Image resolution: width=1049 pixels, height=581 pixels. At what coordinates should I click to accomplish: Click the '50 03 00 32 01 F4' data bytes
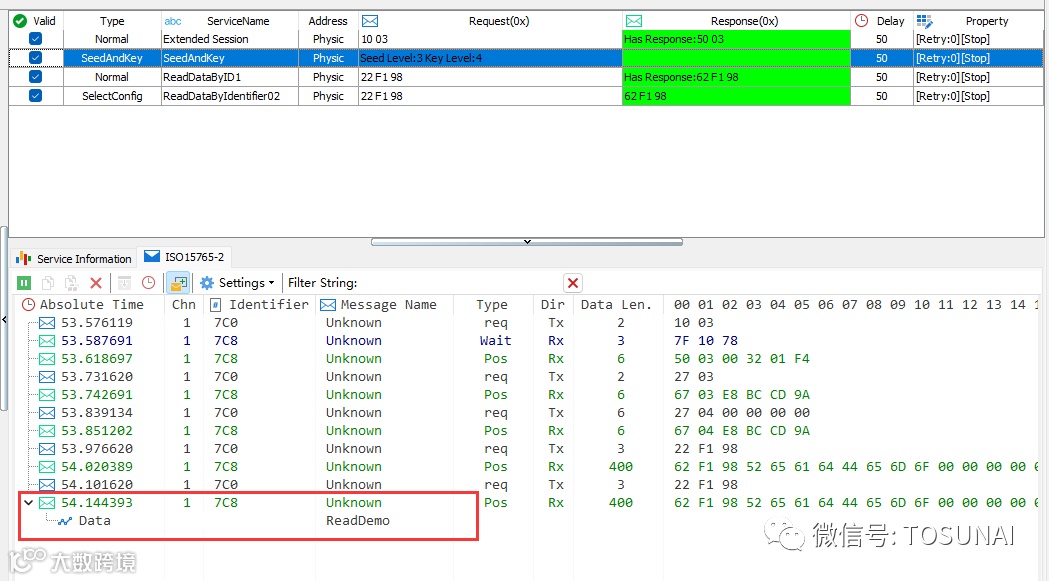[742, 359]
